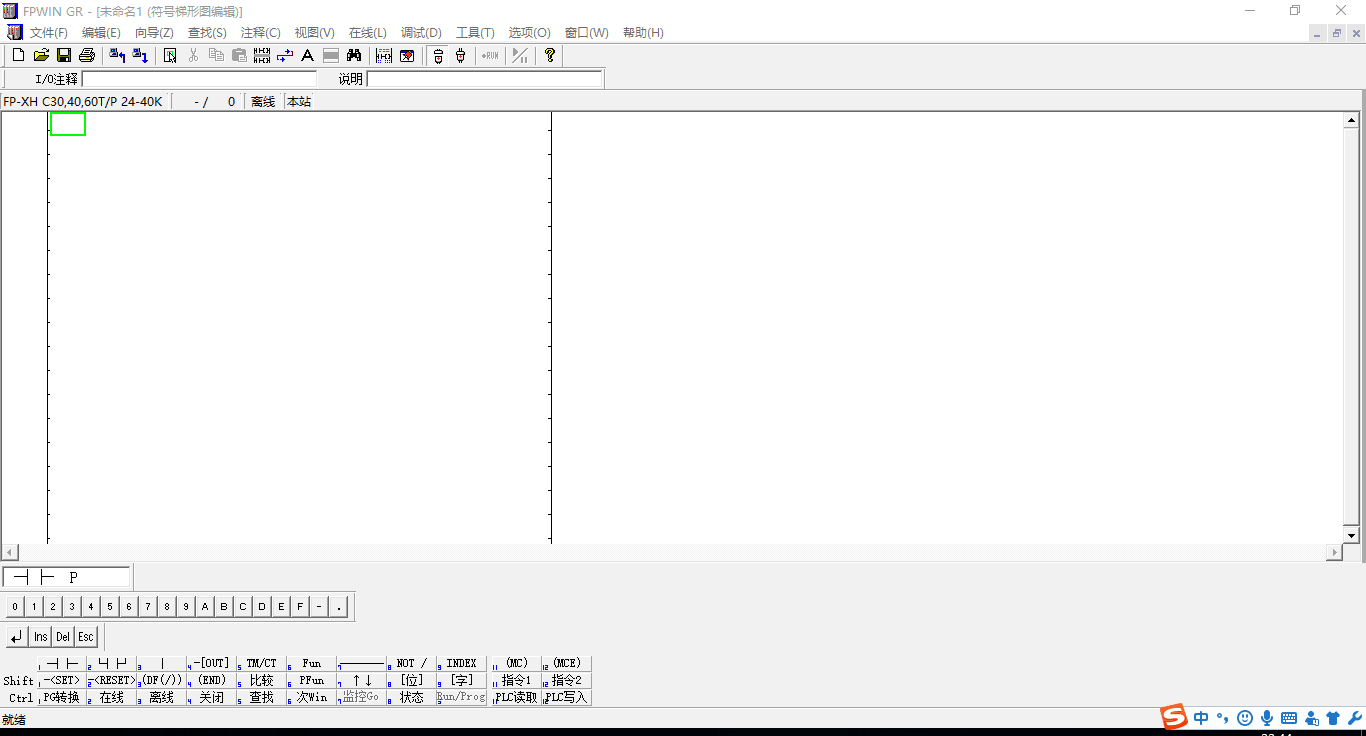Click the red-blue arrows convert icon
1366x736 pixels.
coord(284,56)
